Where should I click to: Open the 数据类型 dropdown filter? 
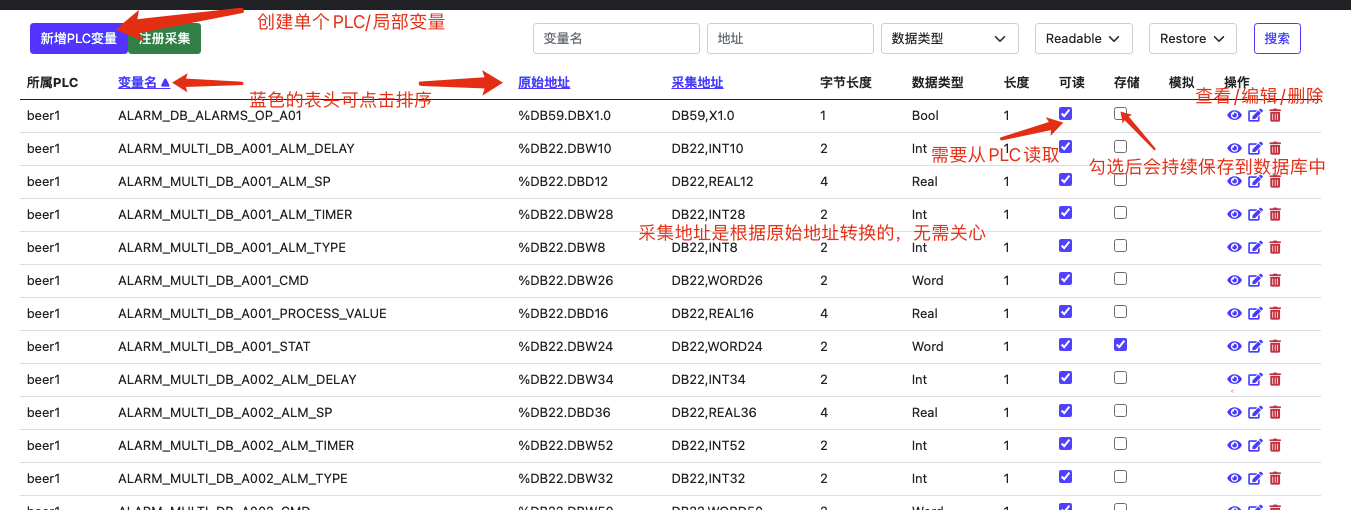click(948, 39)
